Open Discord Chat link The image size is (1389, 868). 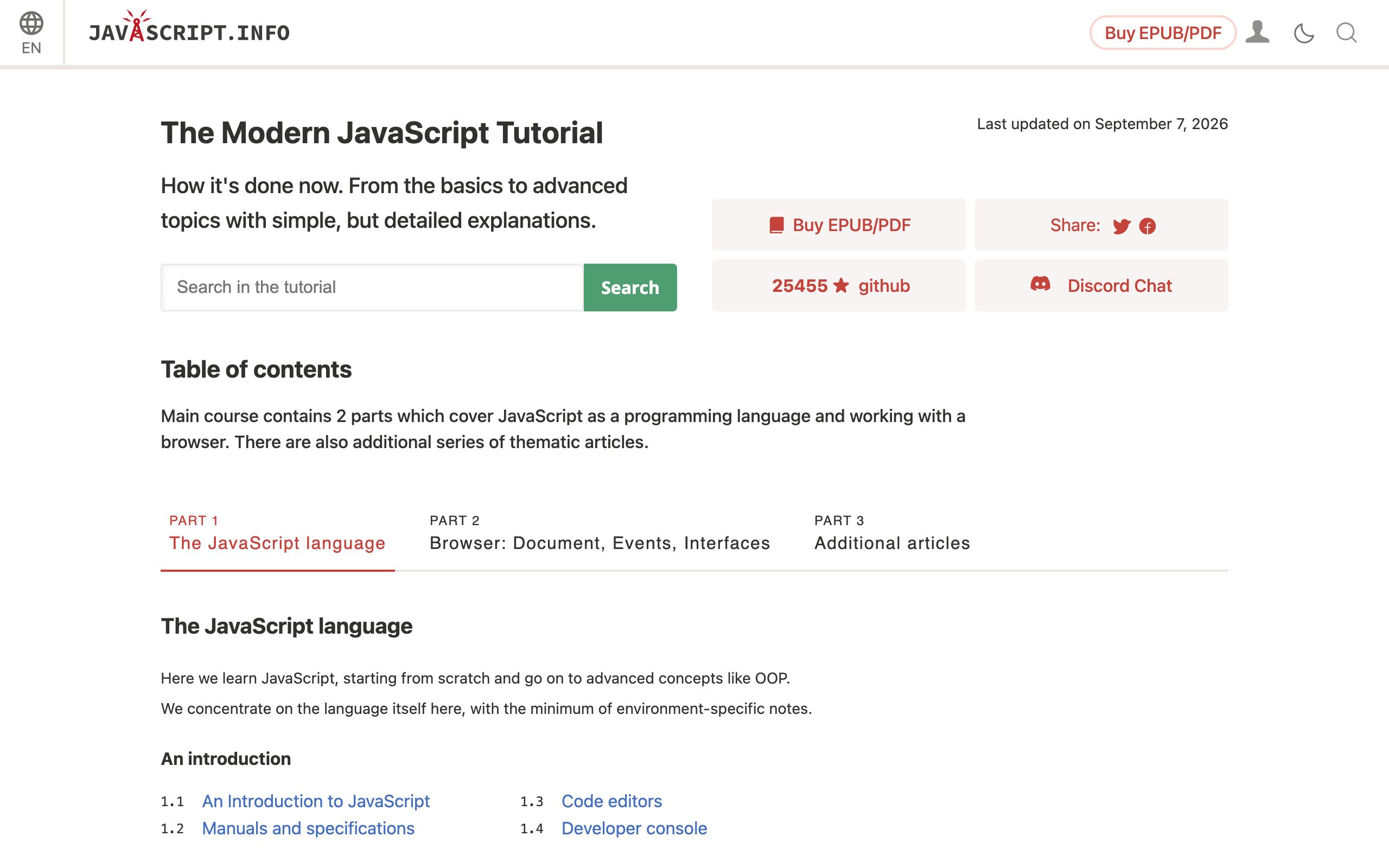[1101, 285]
